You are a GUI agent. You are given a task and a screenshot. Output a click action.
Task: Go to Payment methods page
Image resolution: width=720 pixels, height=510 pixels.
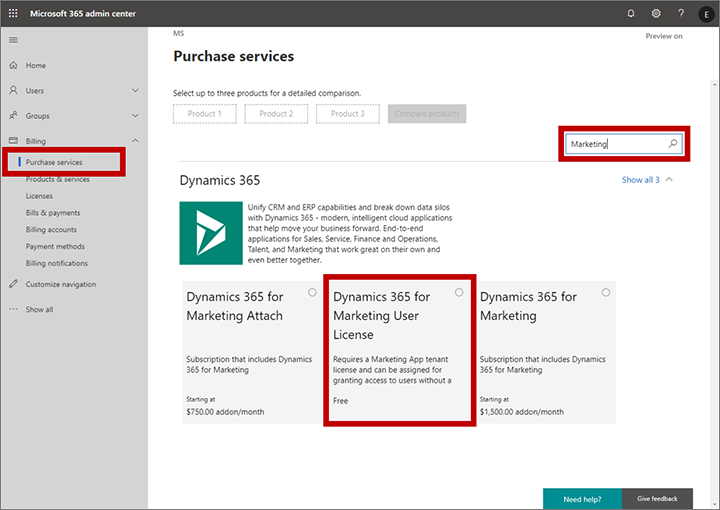coord(55,246)
